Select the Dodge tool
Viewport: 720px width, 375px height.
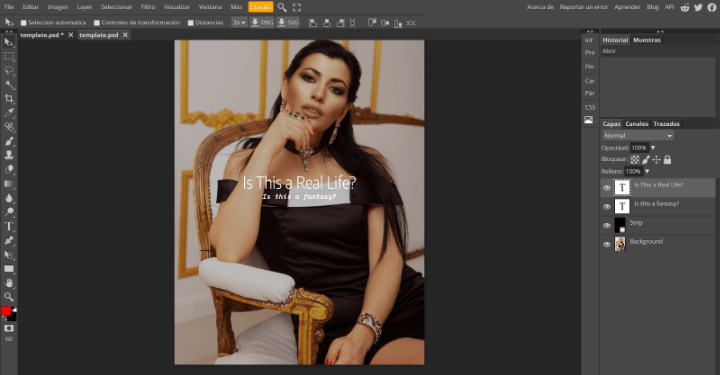(x=9, y=212)
